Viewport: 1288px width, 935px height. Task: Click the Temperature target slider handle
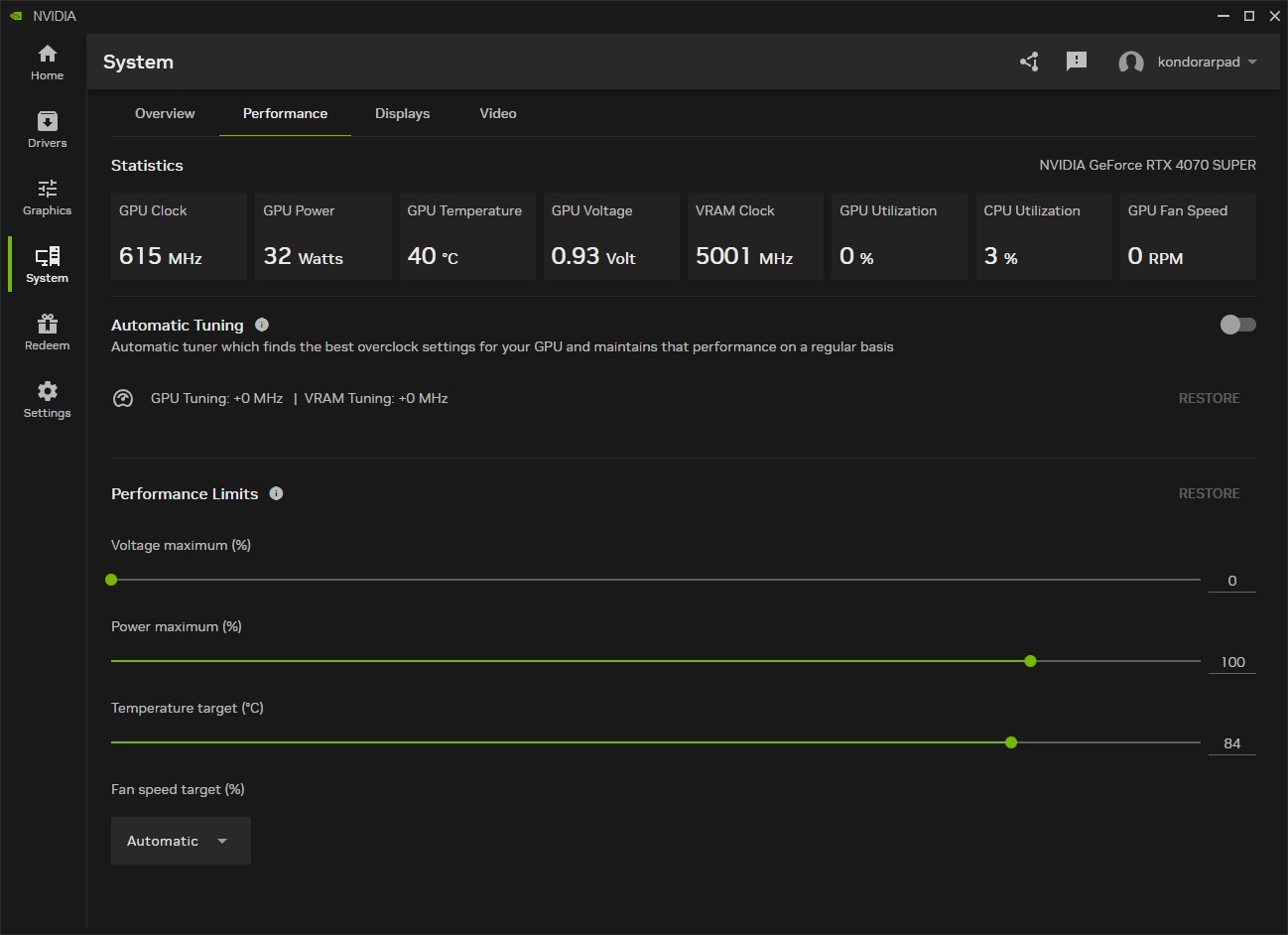point(1011,742)
